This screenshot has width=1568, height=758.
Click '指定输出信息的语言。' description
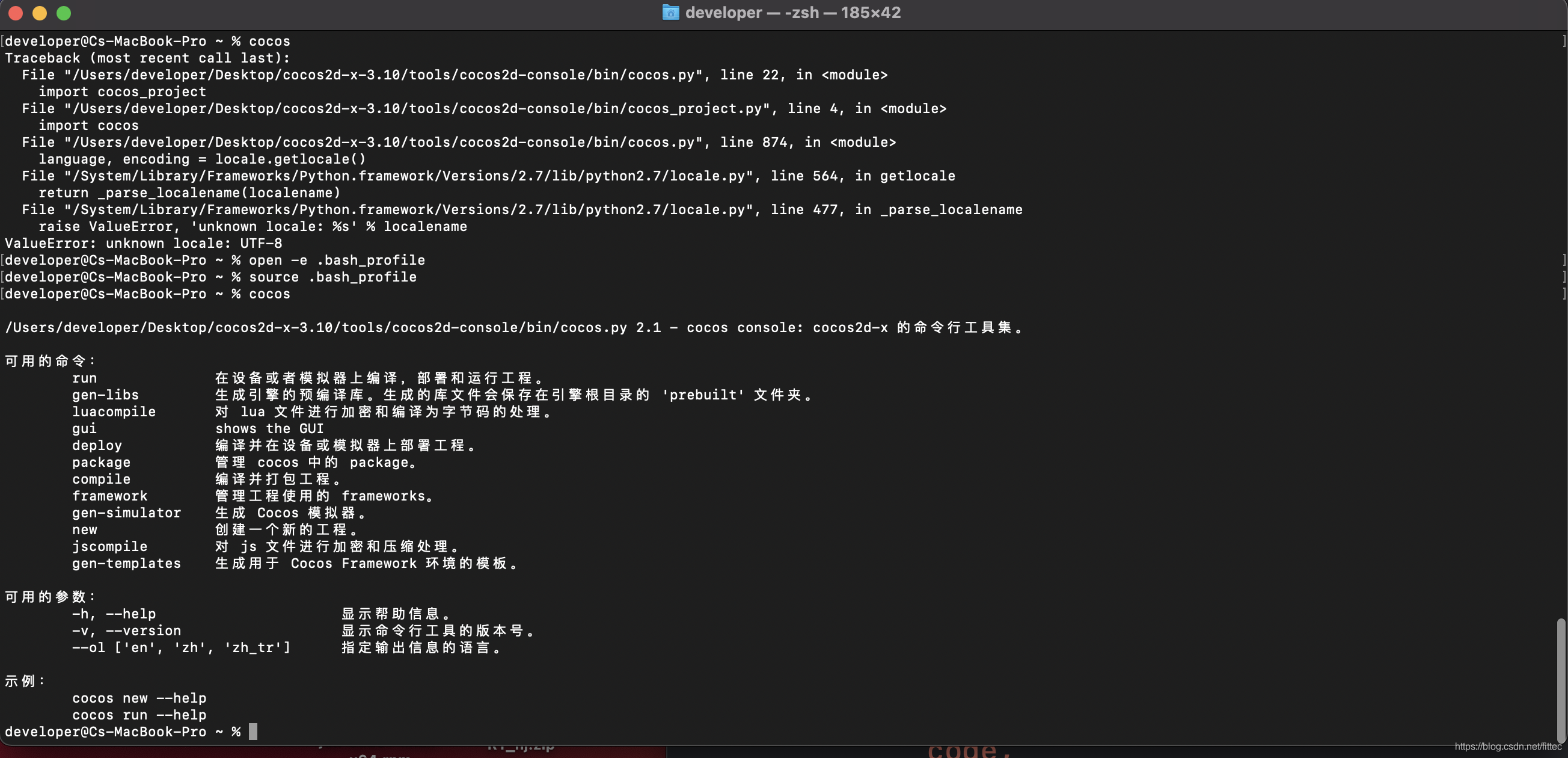point(422,648)
